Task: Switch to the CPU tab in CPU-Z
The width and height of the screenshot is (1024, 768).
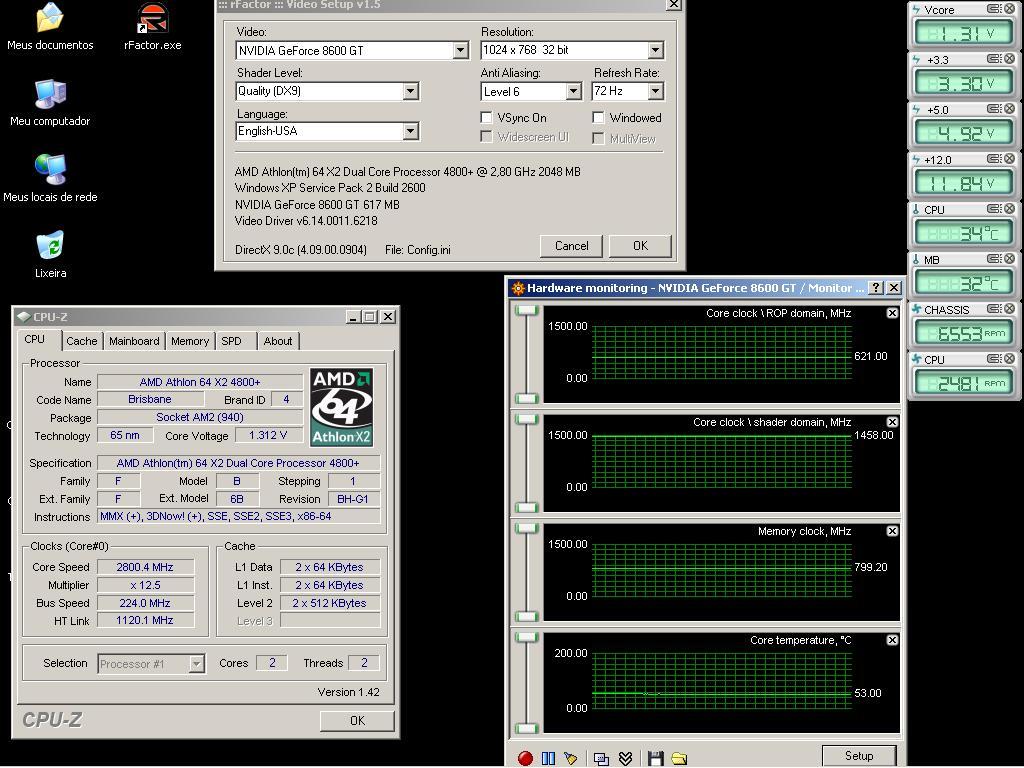Action: point(35,340)
